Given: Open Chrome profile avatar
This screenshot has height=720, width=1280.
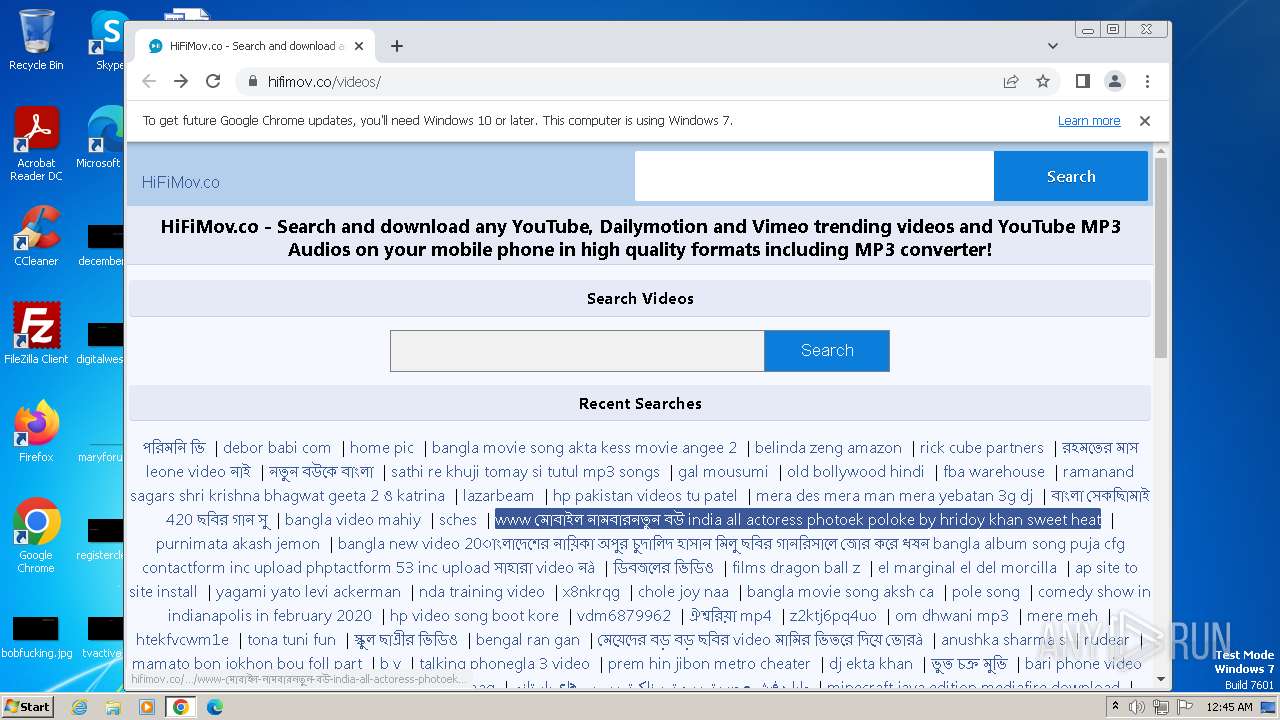Looking at the screenshot, I should click(x=1114, y=81).
